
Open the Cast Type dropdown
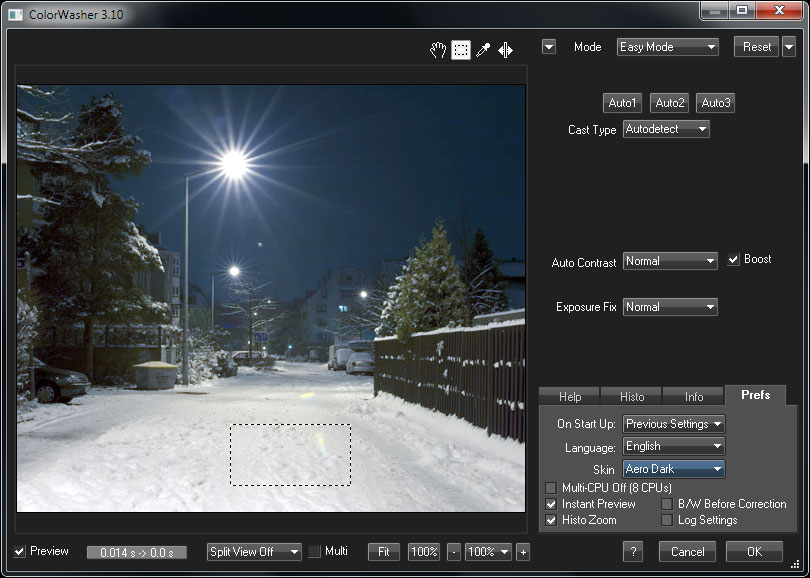tap(666, 129)
